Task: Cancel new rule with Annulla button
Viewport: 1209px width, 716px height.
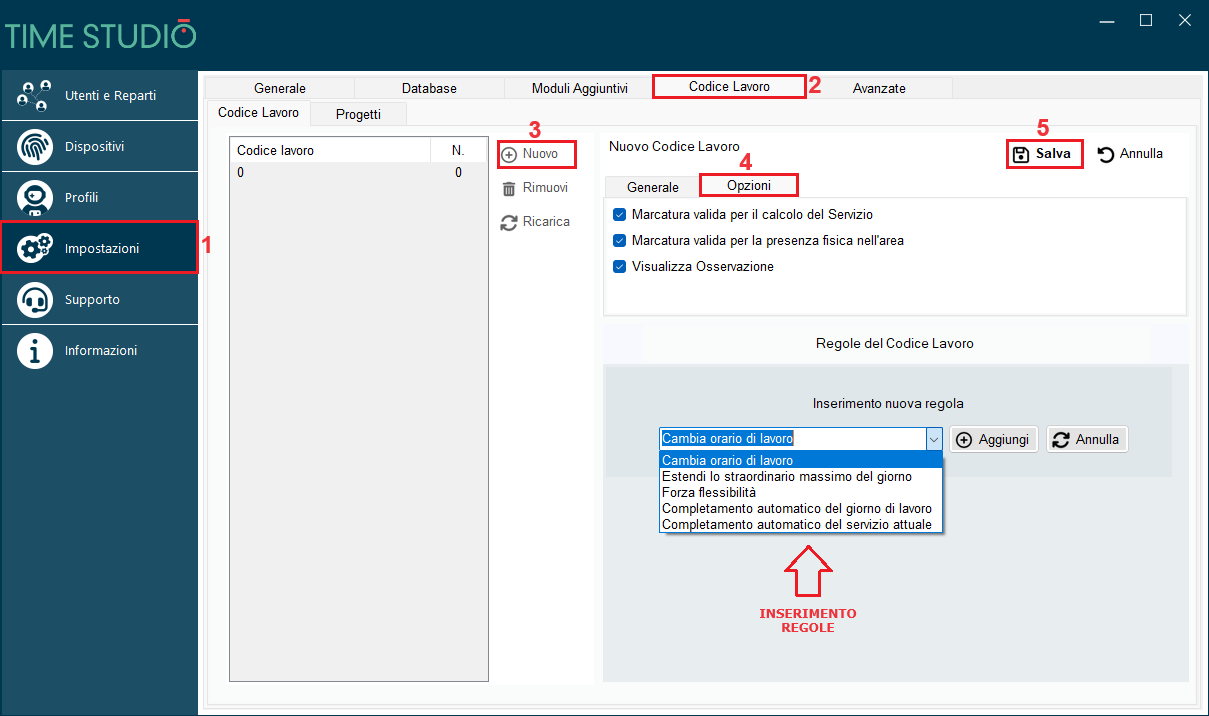Action: (x=1087, y=440)
